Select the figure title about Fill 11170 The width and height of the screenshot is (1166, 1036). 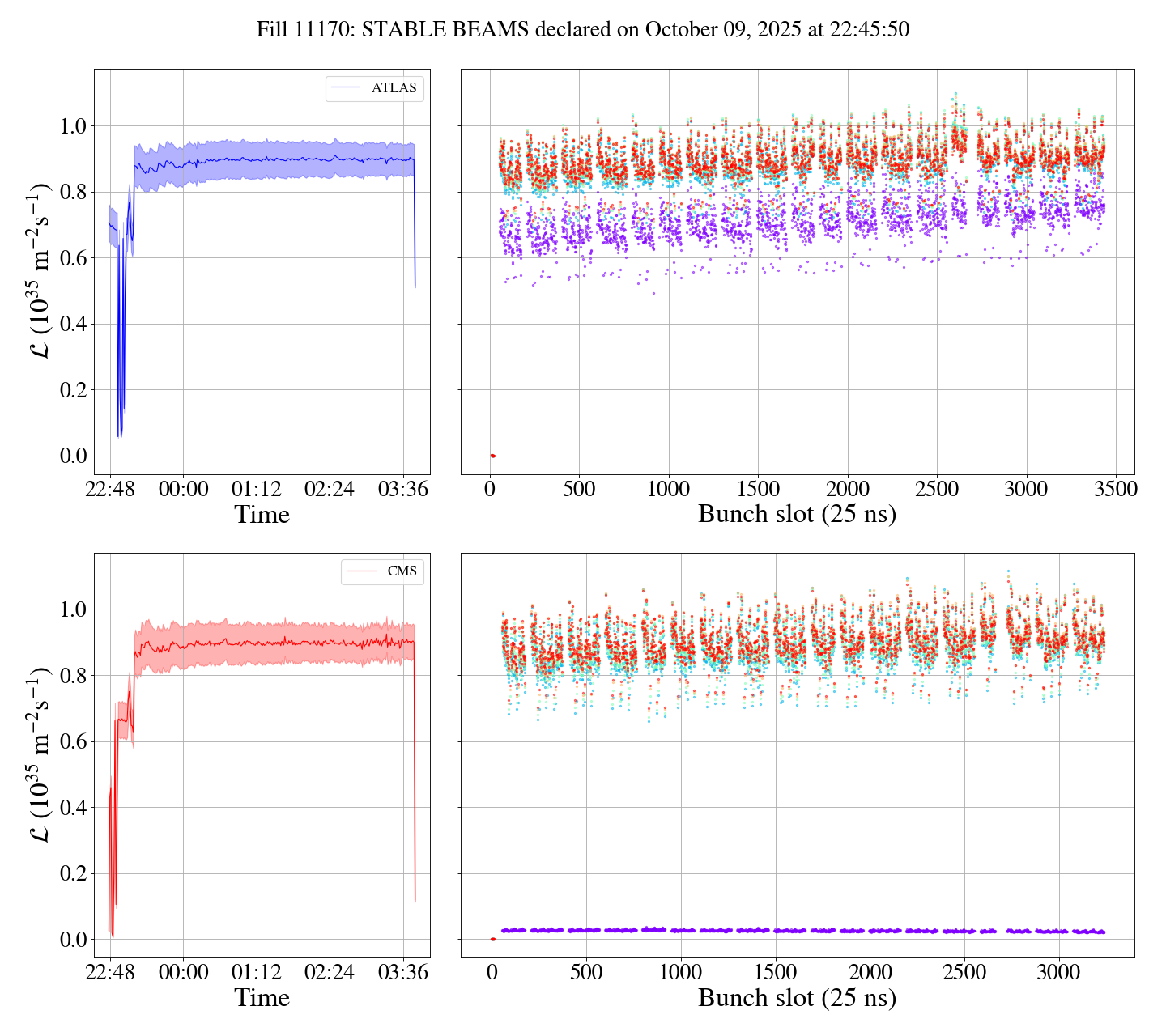pyautogui.click(x=582, y=30)
